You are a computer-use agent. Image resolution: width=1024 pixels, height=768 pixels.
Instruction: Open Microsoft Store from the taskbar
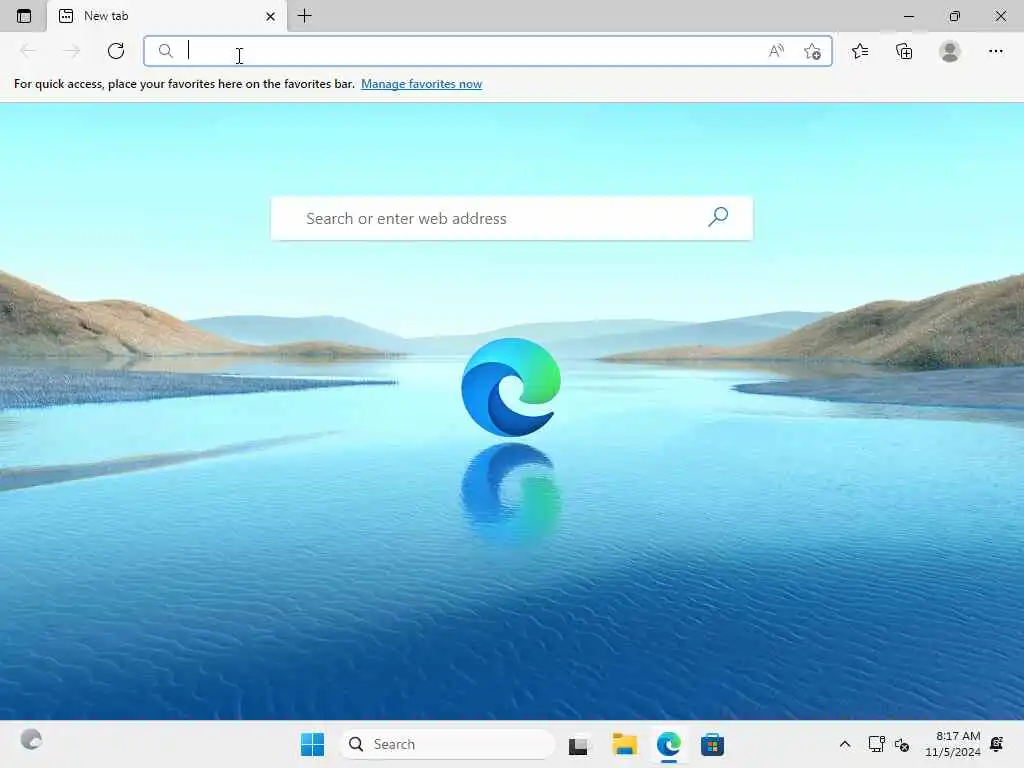pos(712,744)
